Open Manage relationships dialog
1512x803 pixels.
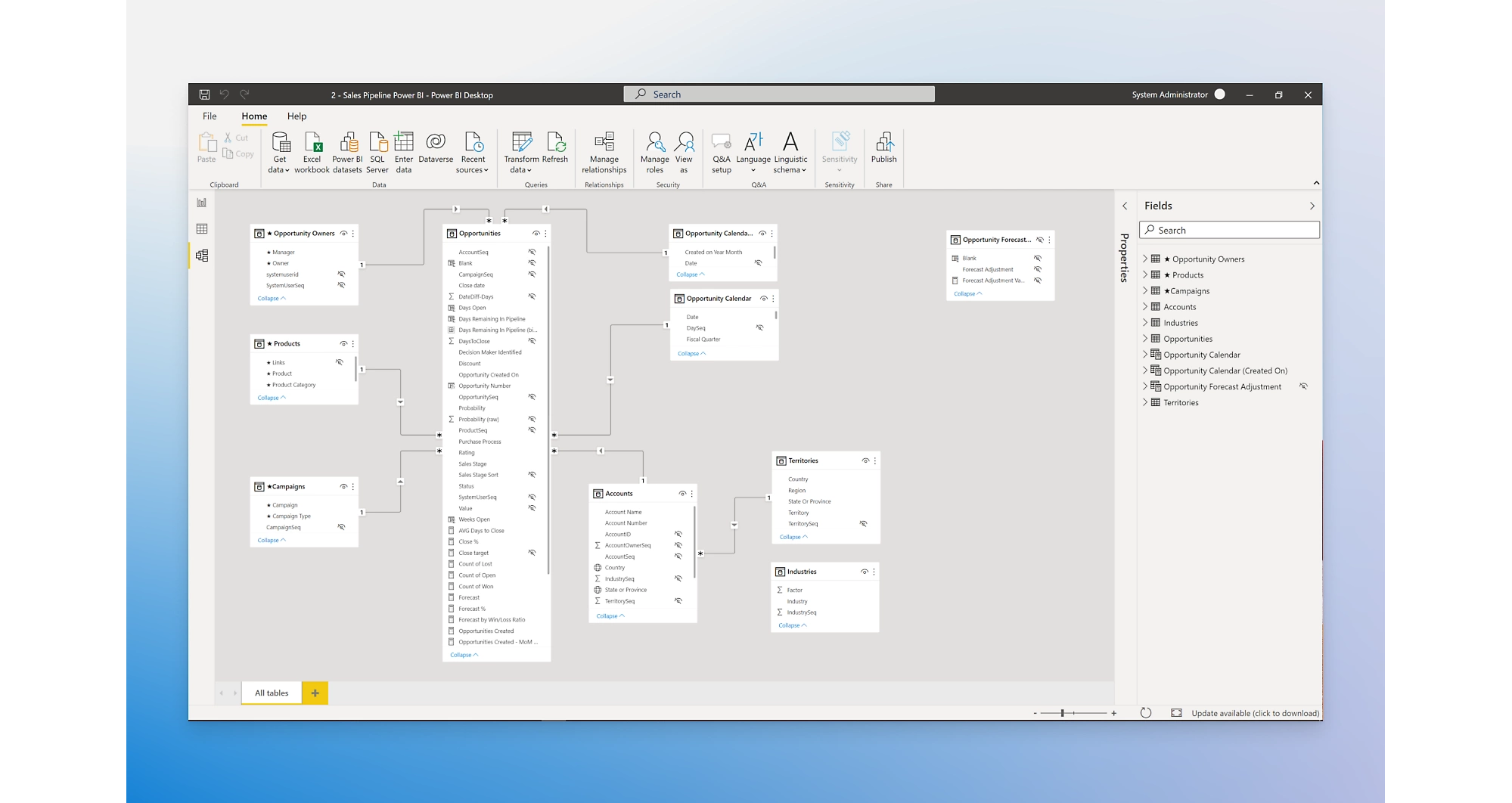[604, 152]
